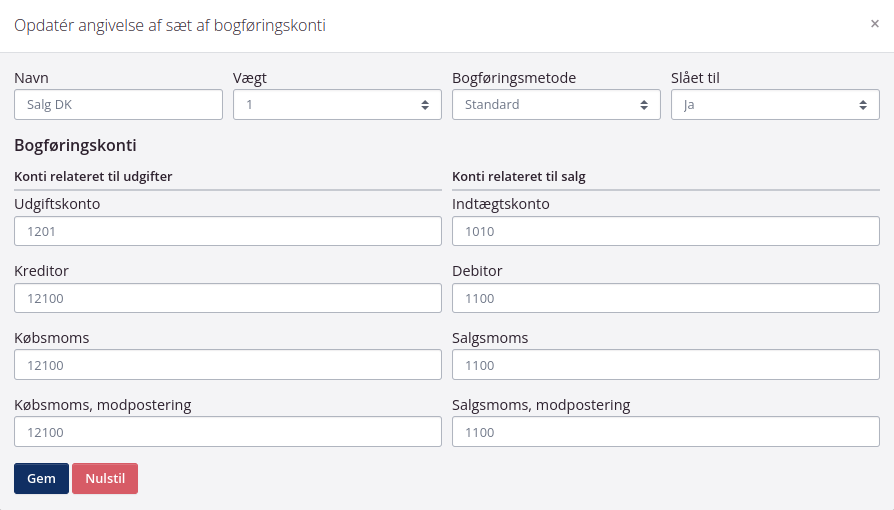This screenshot has height=510, width=894.
Task: Close the Opdatér angivelse dialog
Action: click(875, 24)
